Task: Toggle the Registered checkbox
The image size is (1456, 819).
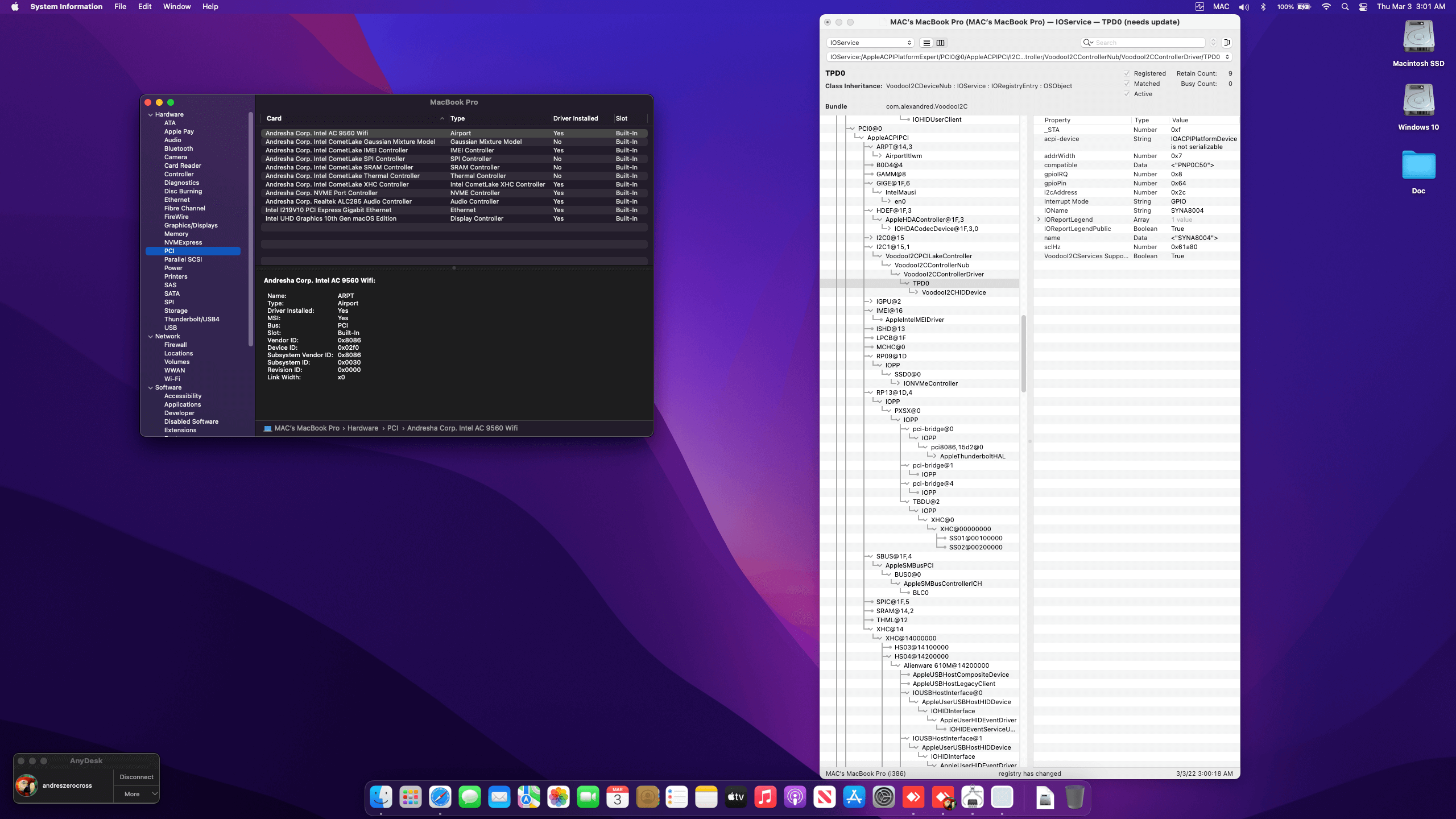Action: (x=1127, y=73)
